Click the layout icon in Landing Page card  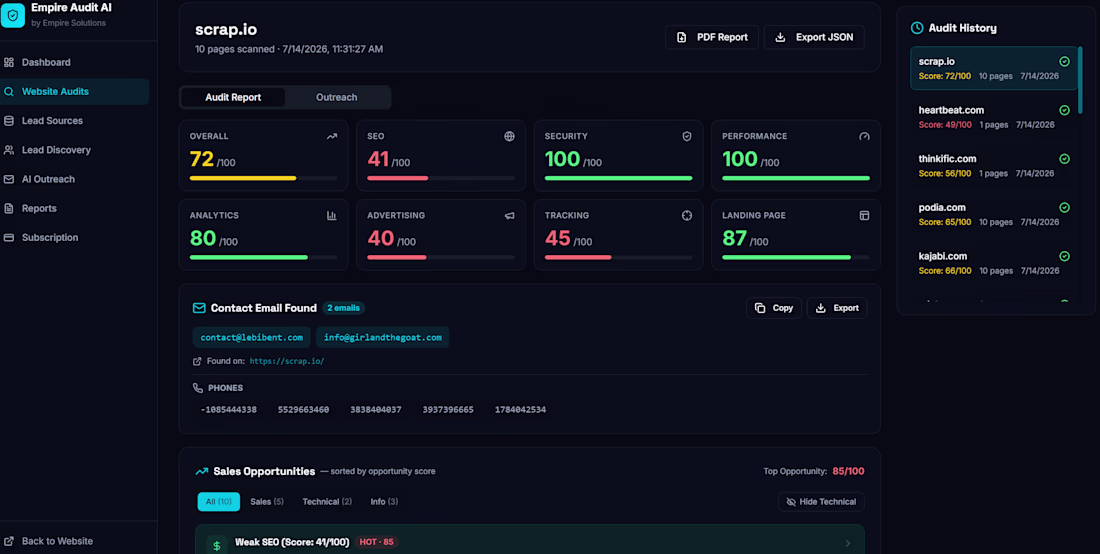click(864, 215)
